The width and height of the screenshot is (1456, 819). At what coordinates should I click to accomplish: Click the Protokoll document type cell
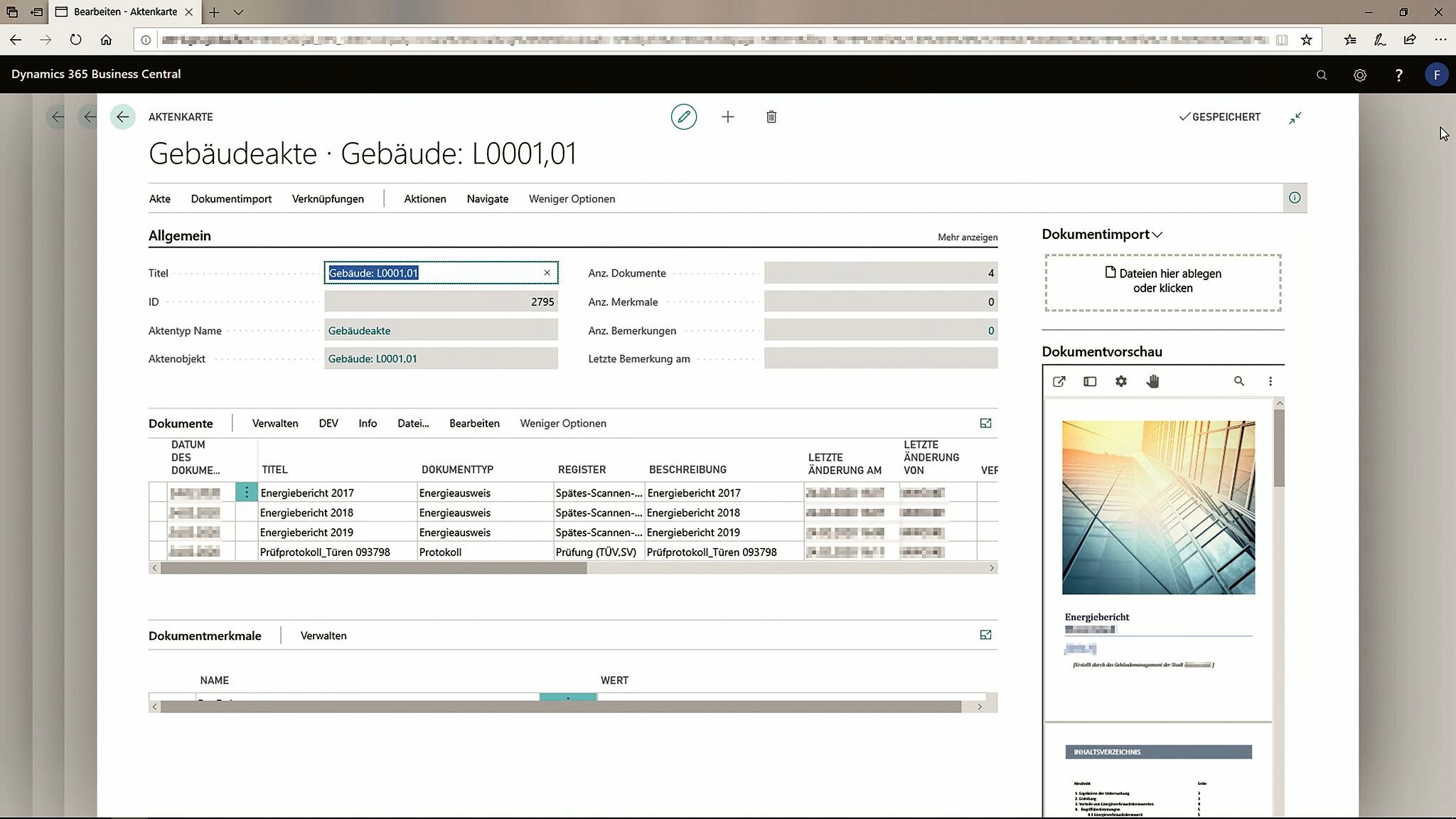[x=485, y=552]
